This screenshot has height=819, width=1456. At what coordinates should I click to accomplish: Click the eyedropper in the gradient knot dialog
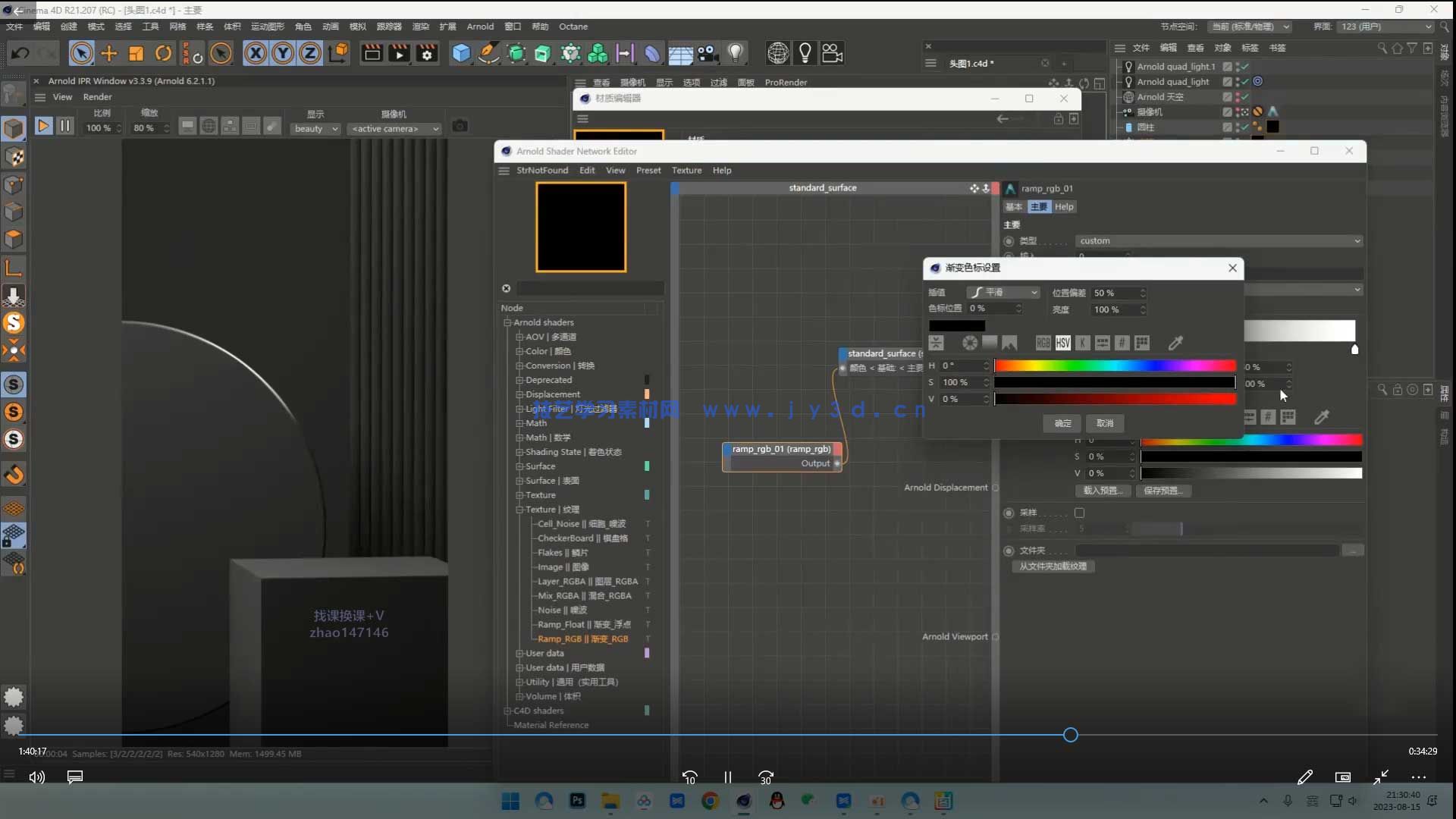click(1175, 343)
